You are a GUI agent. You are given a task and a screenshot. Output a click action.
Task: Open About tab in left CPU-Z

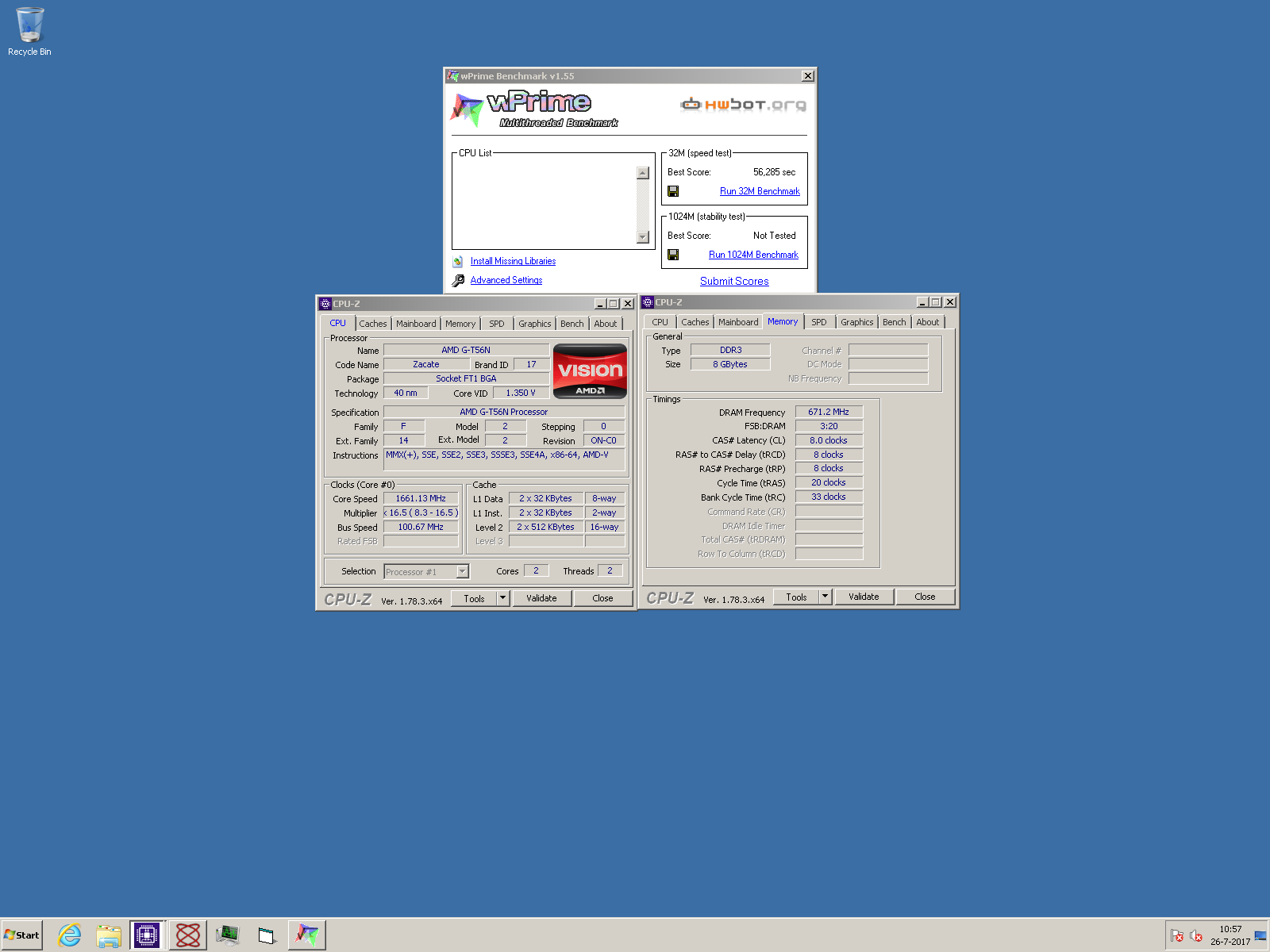pos(606,324)
